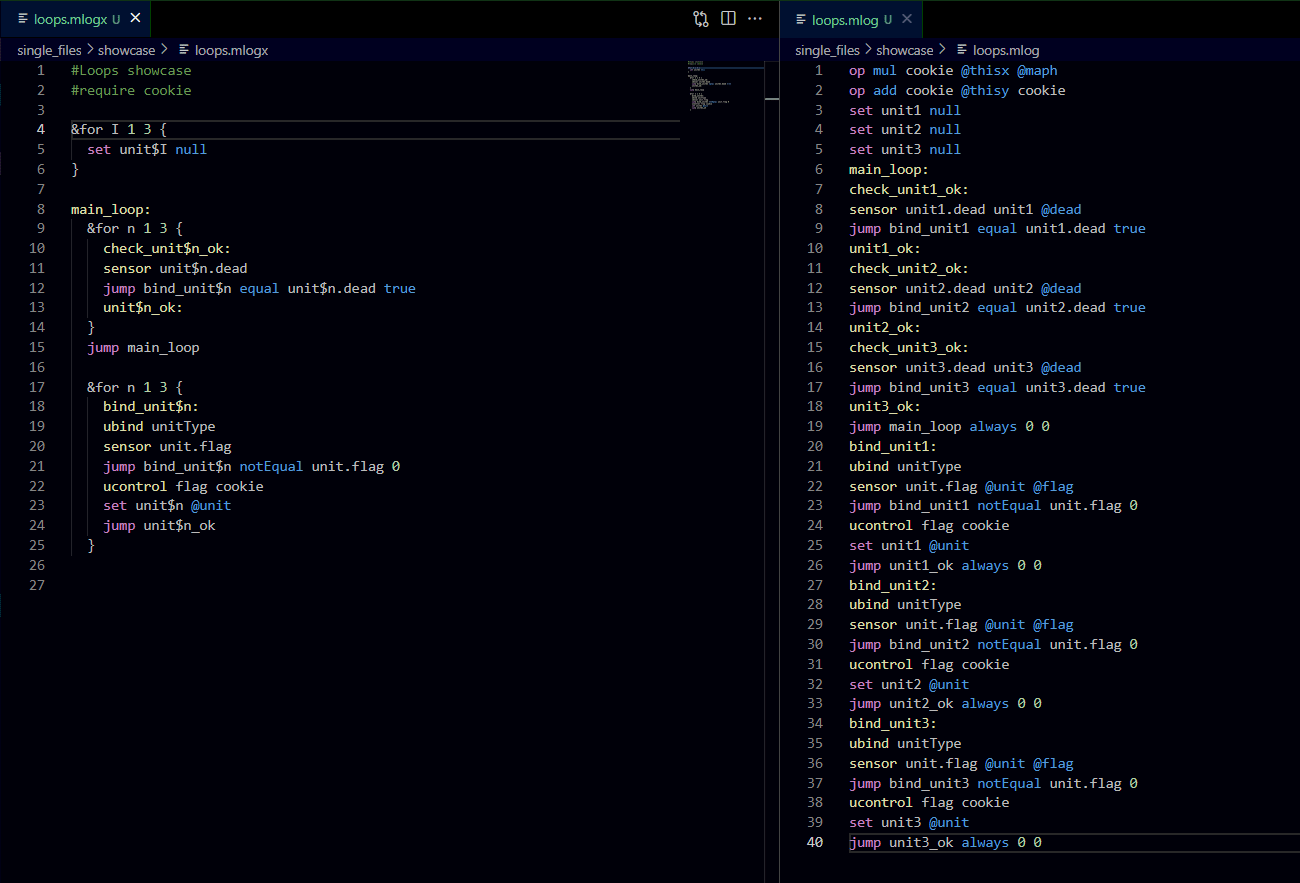Viewport: 1300px width, 883px height.
Task: Close the loops.mlog tab
Action: pos(907,19)
